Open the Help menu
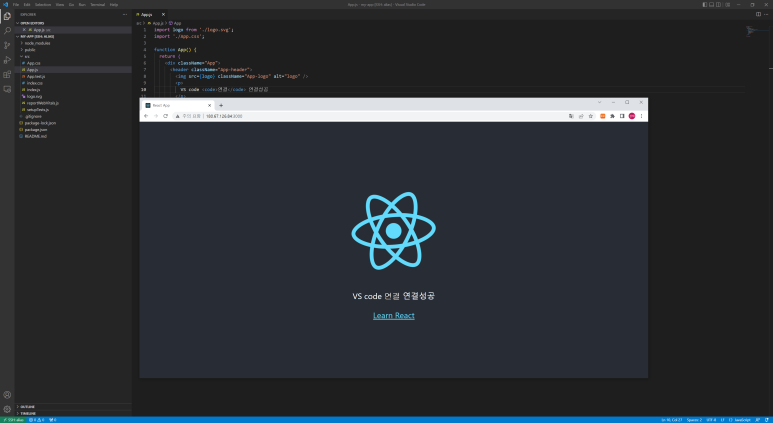This screenshot has width=773, height=423. click(114, 4)
